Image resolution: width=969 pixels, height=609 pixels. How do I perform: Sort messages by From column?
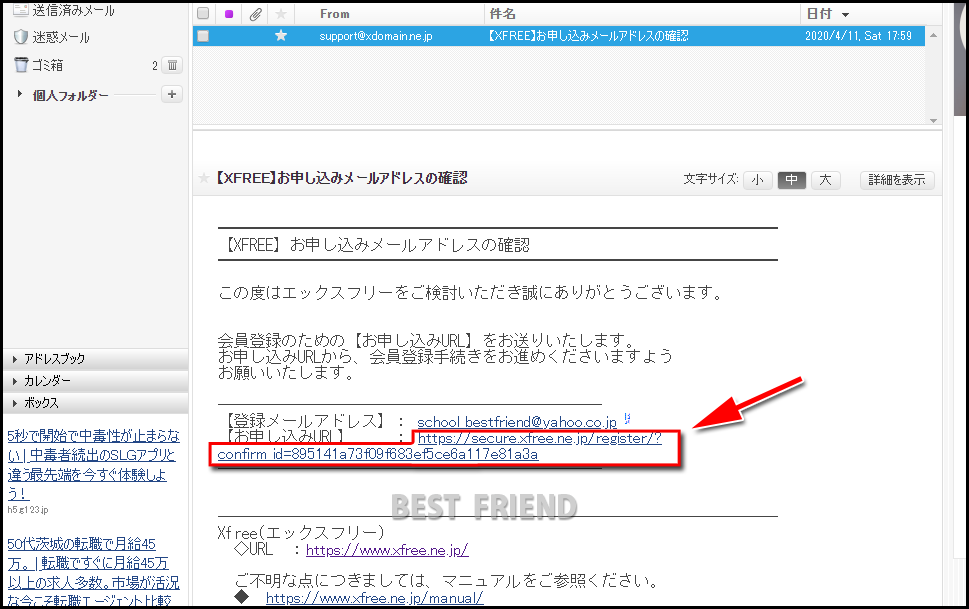point(335,14)
